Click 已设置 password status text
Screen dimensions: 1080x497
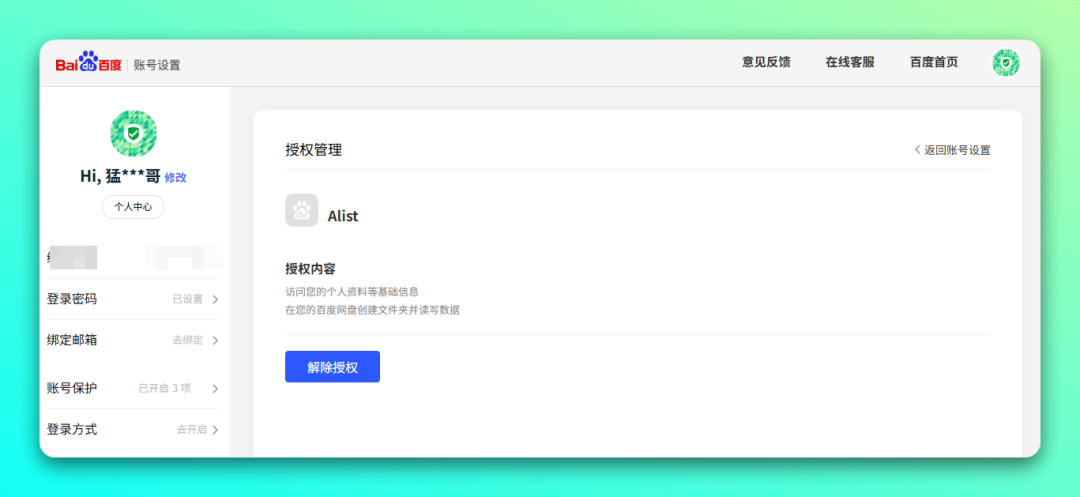point(187,299)
